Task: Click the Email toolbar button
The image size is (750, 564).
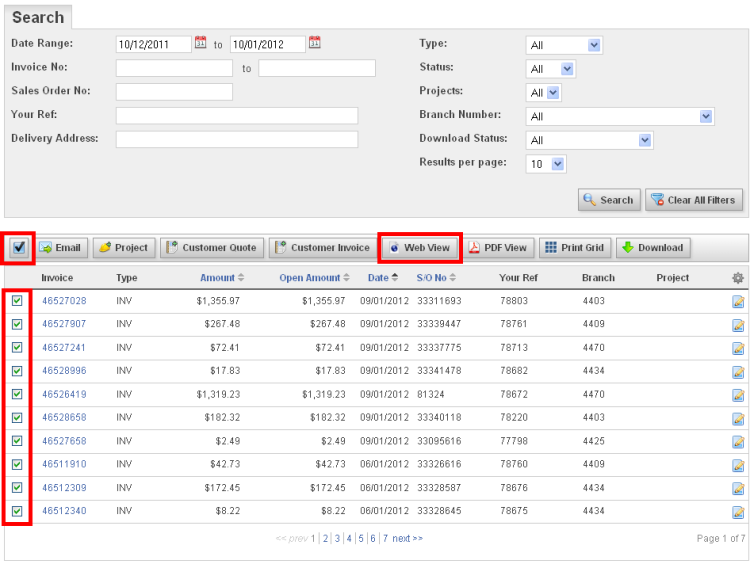Action: [x=61, y=247]
